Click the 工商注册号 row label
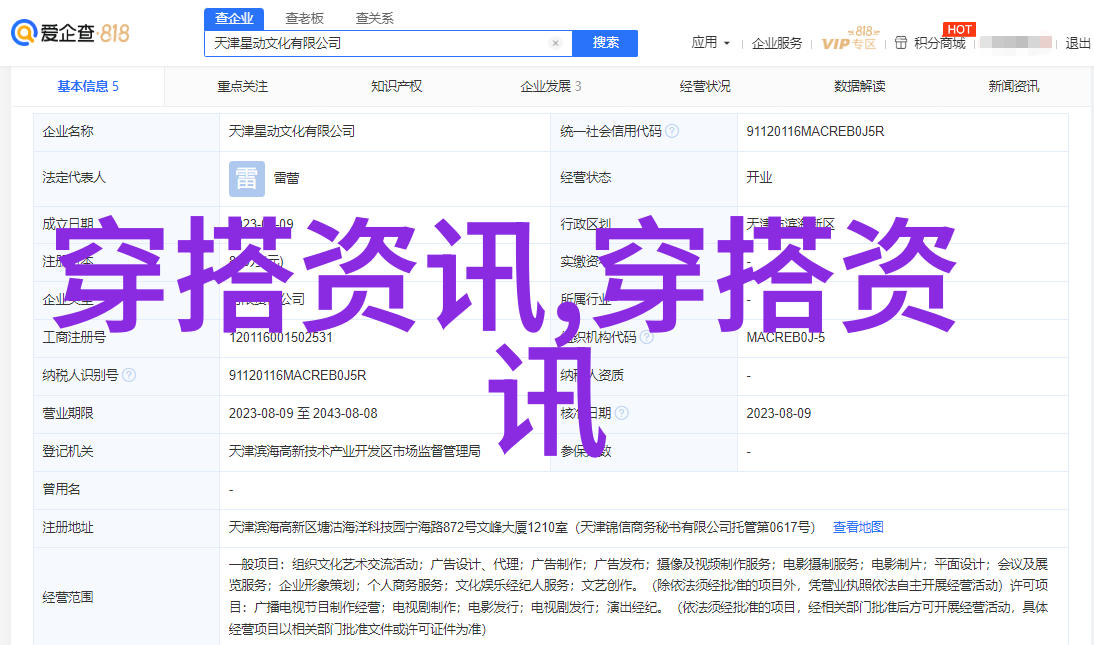 [x=74, y=337]
